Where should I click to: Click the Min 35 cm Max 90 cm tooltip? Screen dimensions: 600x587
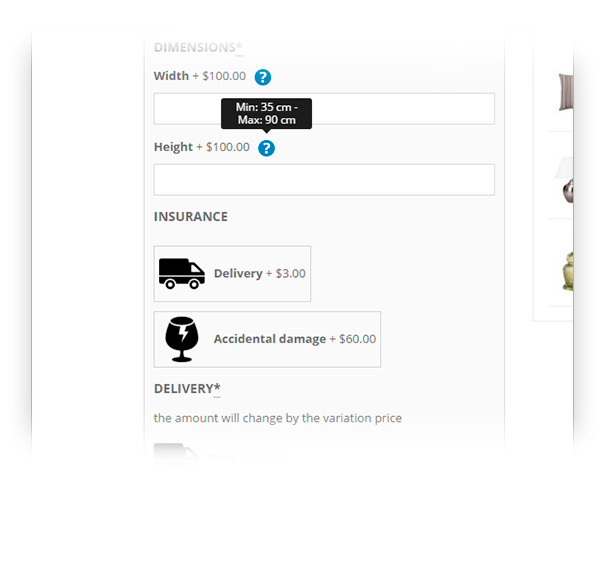(266, 114)
